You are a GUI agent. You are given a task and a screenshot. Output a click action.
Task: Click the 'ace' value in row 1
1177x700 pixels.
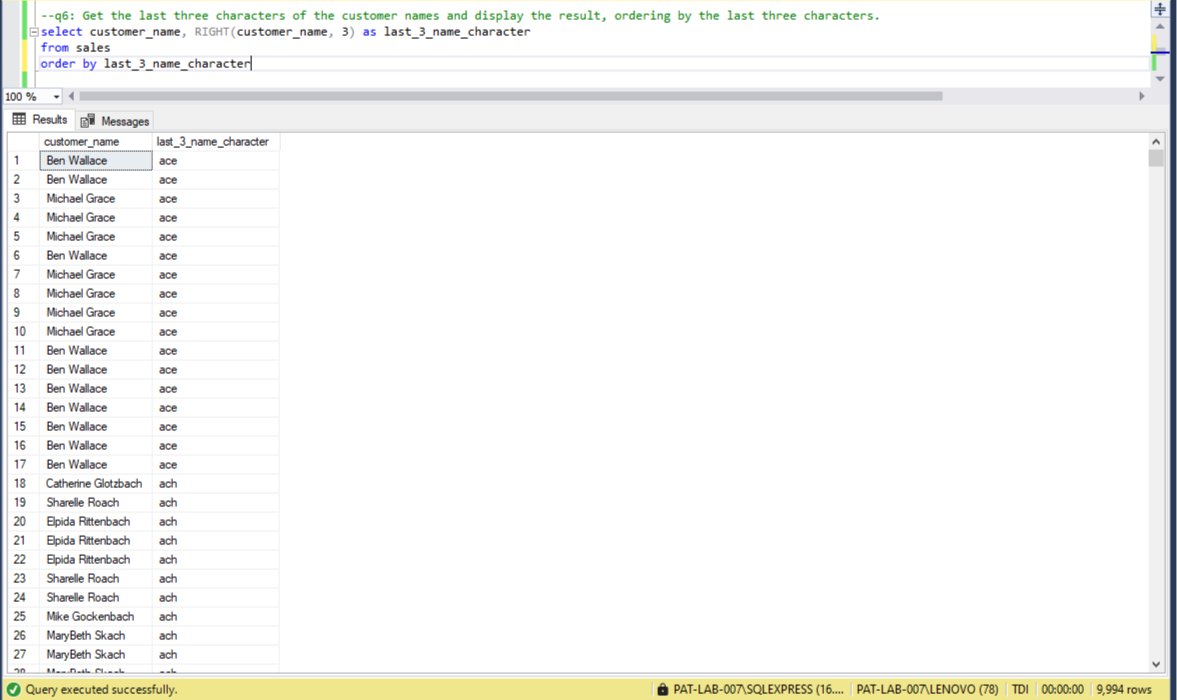tap(215, 161)
